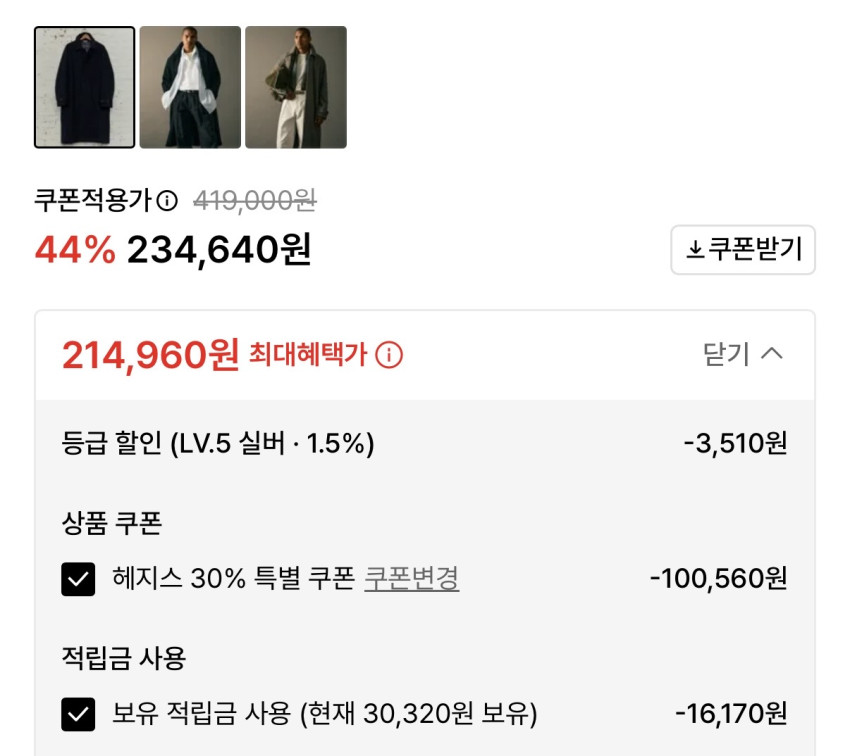850x756 pixels.
Task: Uncheck the 헤지스 30% 특별 쿠폰 checkbox
Action: (x=78, y=579)
